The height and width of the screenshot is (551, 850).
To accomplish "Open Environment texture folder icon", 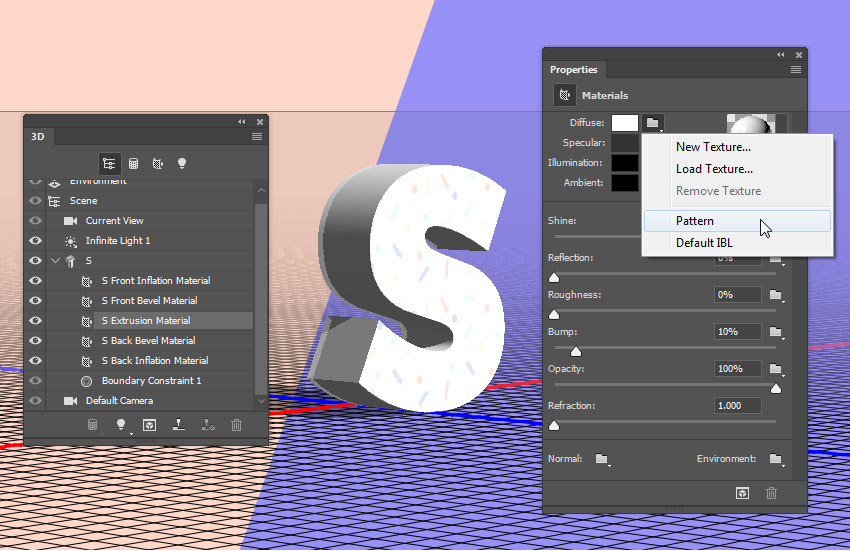I will tap(776, 459).
